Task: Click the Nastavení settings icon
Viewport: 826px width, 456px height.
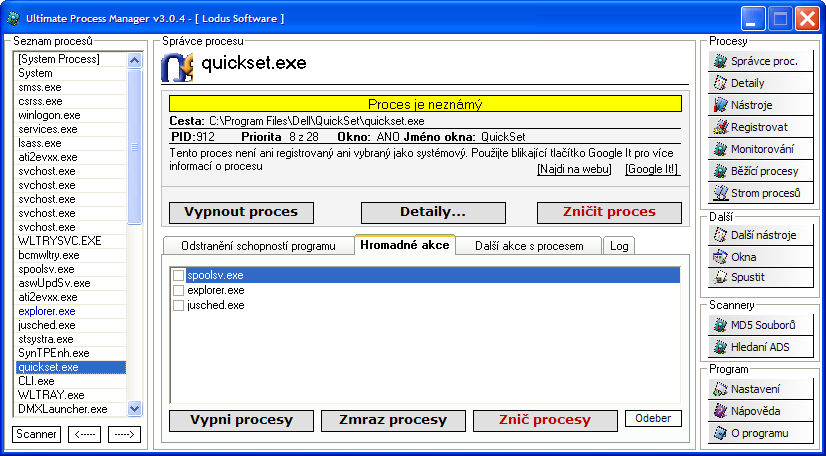Action: 720,390
